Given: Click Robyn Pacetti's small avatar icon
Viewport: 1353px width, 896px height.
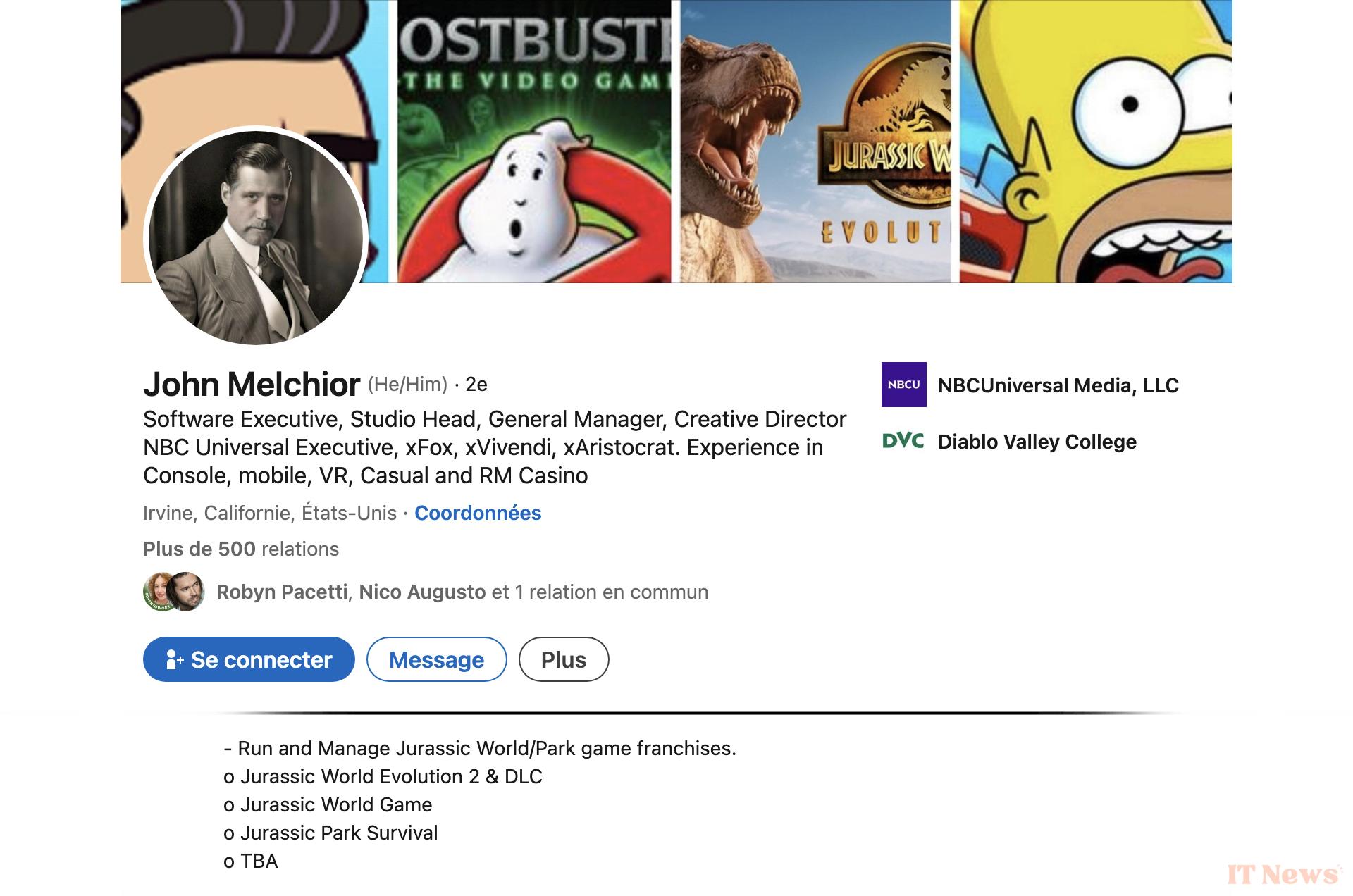Looking at the screenshot, I should pos(159,592).
